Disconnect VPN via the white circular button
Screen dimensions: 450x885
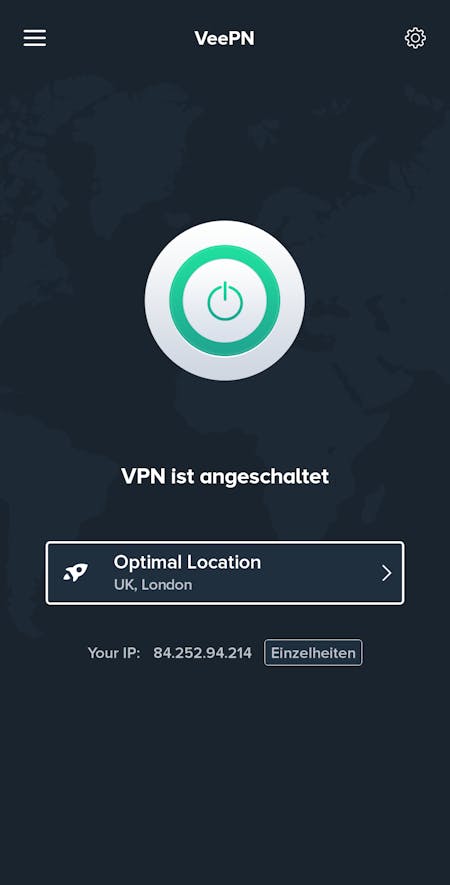click(225, 300)
